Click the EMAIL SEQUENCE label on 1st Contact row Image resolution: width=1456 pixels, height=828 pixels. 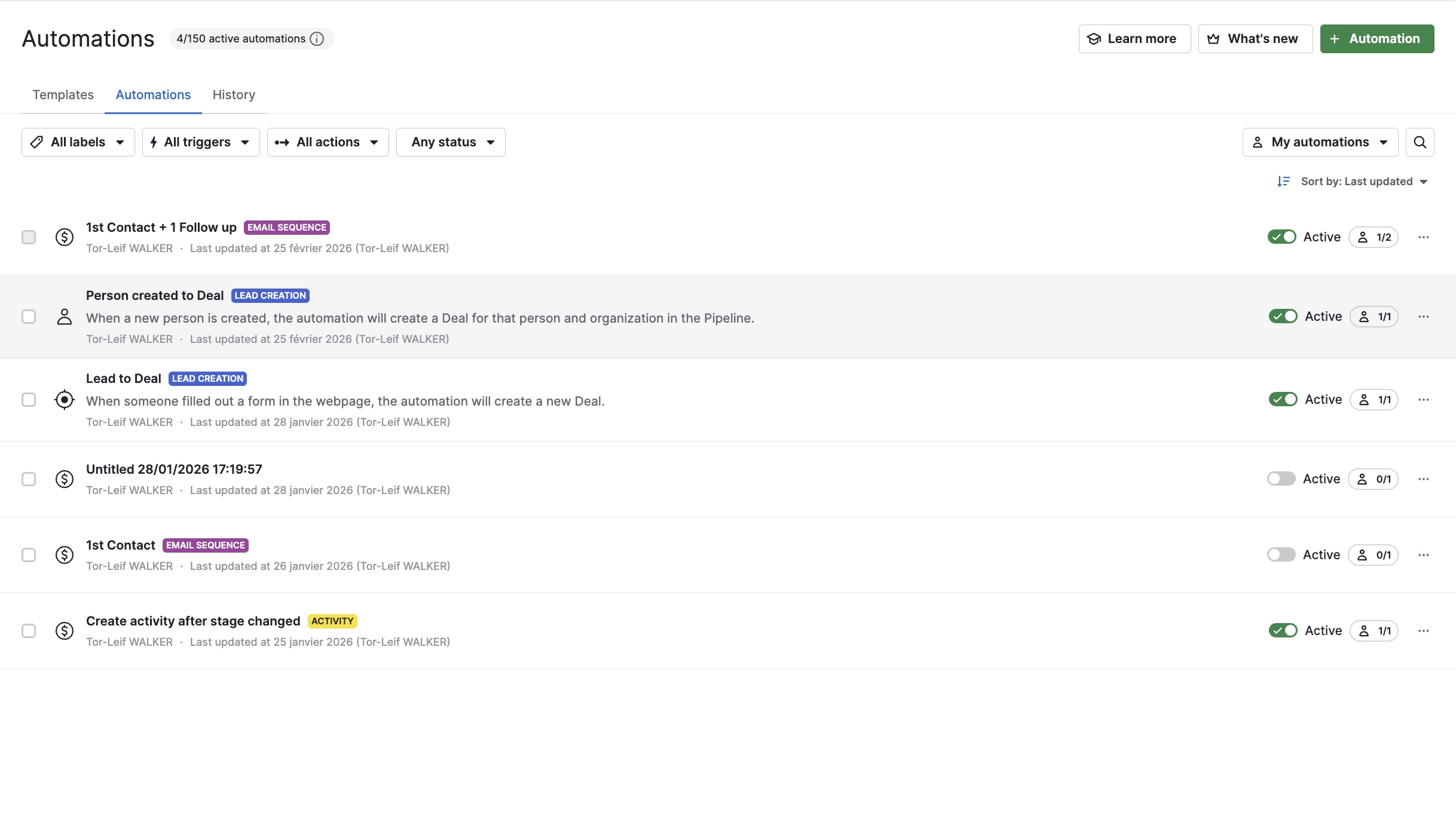pos(206,545)
